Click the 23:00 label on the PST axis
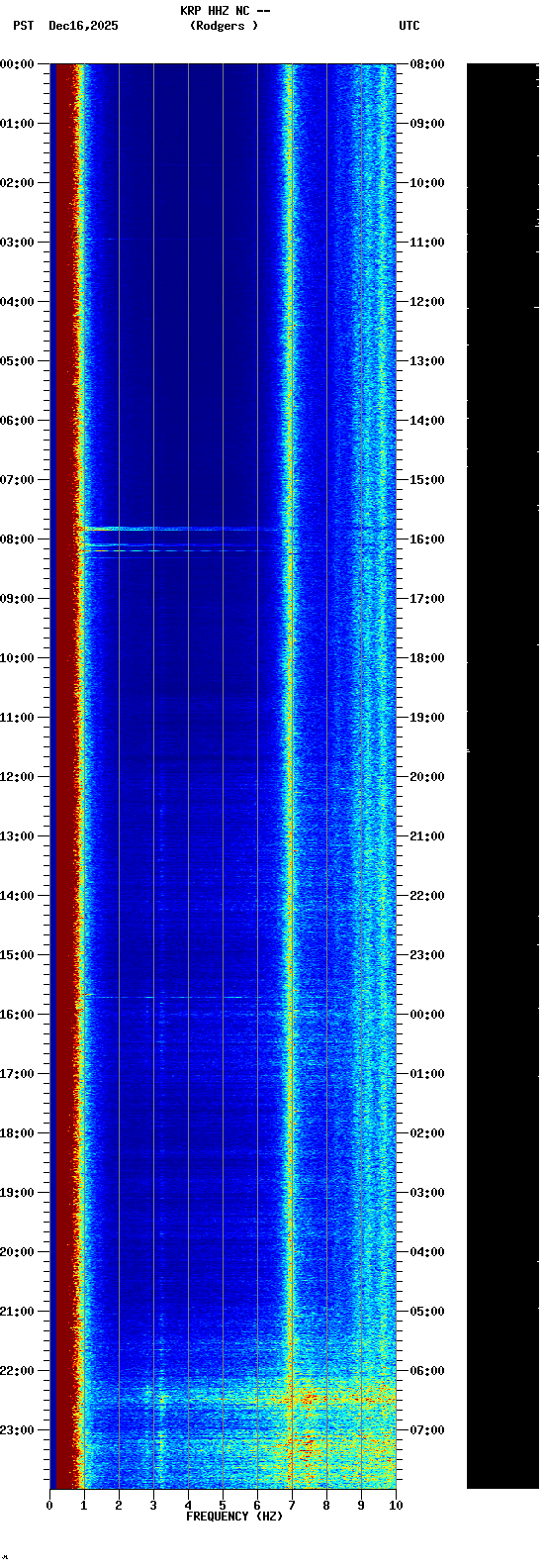The image size is (546, 1568). click(18, 1430)
